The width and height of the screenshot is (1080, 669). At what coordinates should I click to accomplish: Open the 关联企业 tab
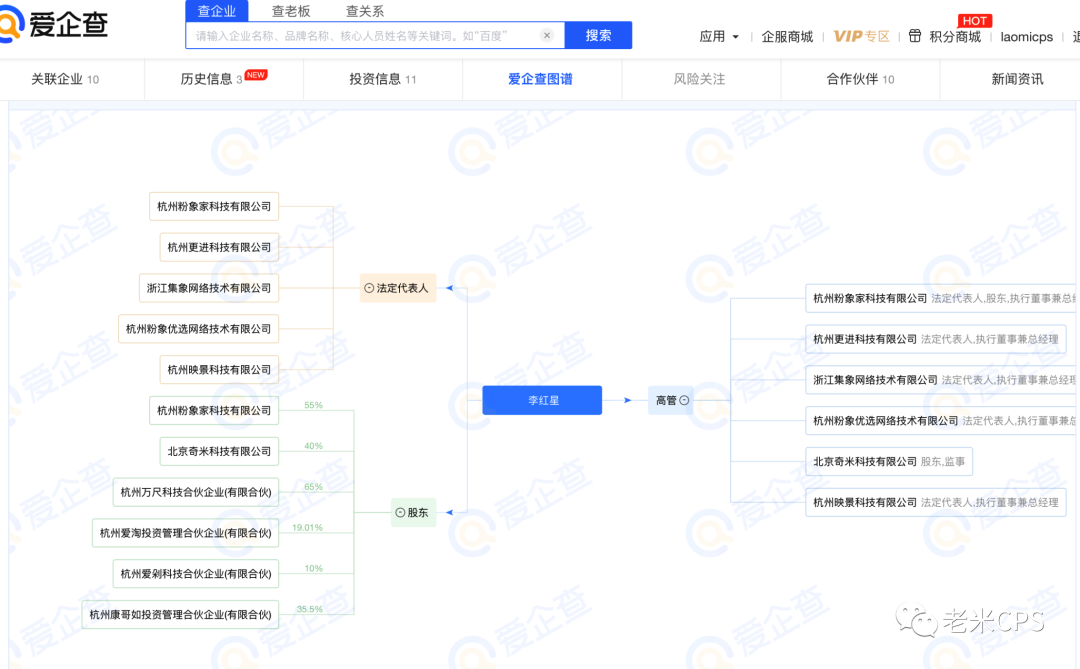pyautogui.click(x=65, y=79)
